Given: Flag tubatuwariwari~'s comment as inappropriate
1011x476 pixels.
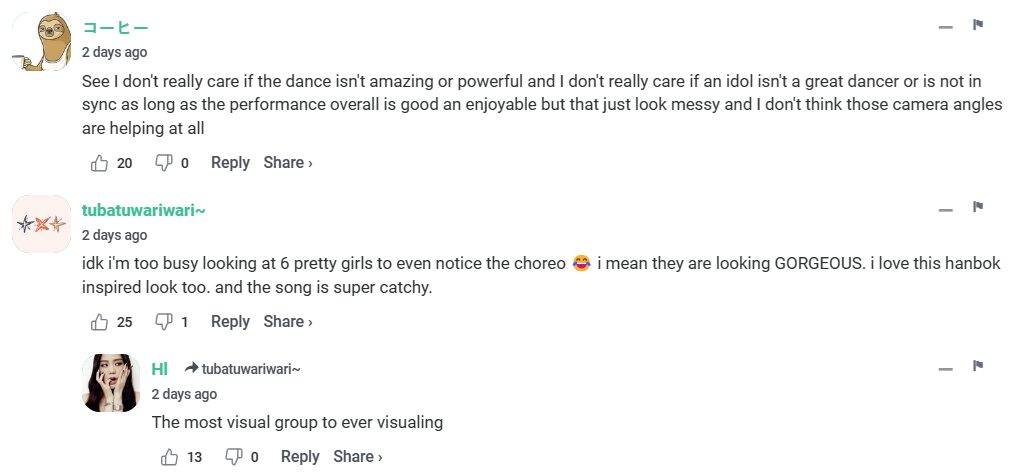Looking at the screenshot, I should click(979, 208).
